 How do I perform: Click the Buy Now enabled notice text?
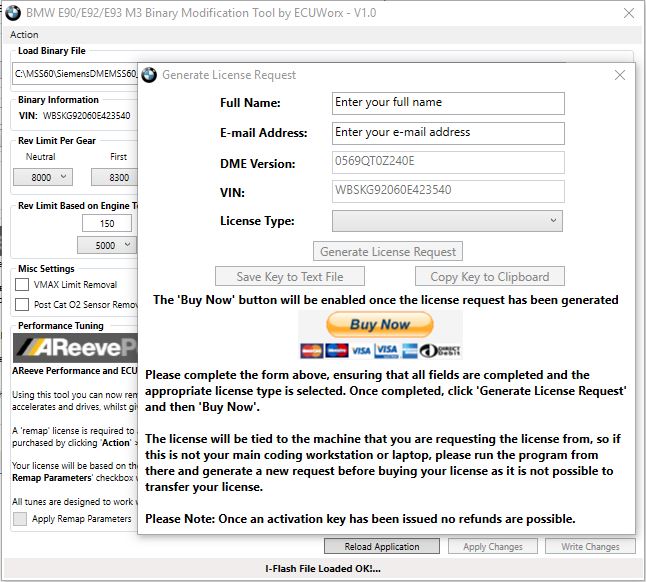click(x=386, y=299)
